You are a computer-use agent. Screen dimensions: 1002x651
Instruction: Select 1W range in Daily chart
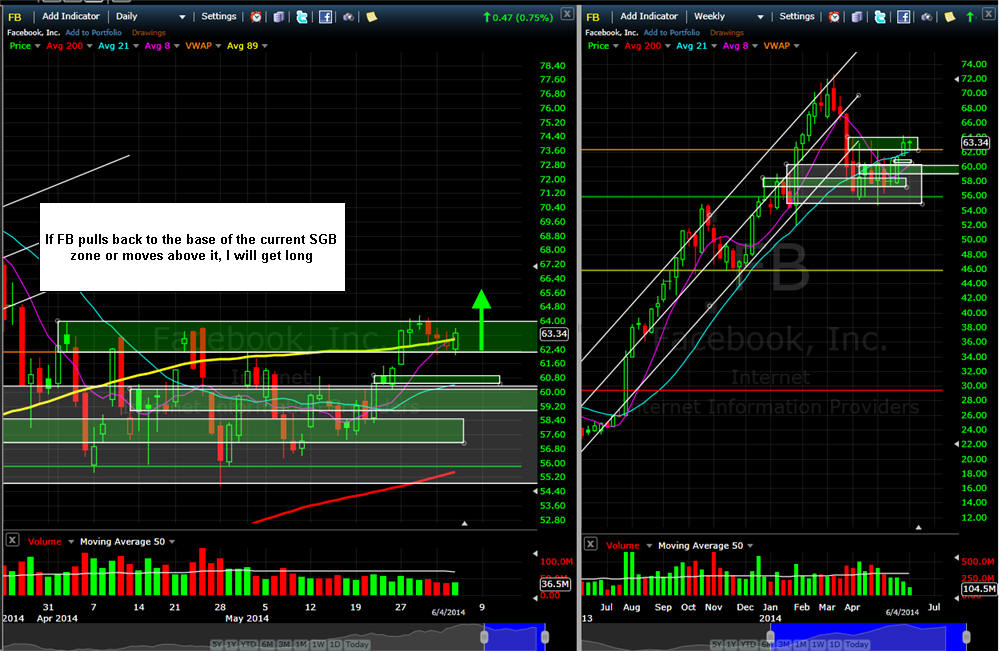click(318, 644)
